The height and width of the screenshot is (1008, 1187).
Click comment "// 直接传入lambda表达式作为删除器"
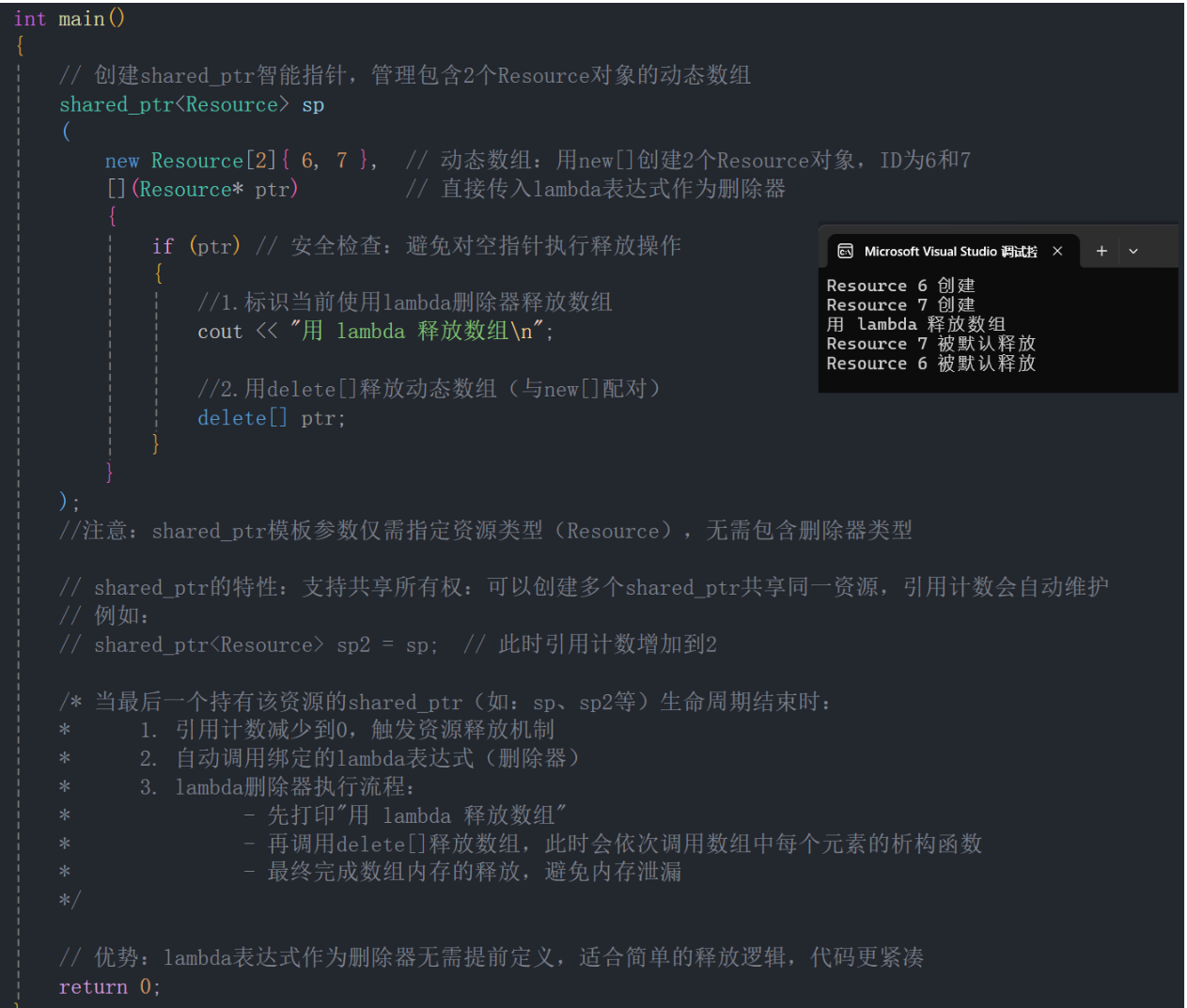click(x=596, y=189)
